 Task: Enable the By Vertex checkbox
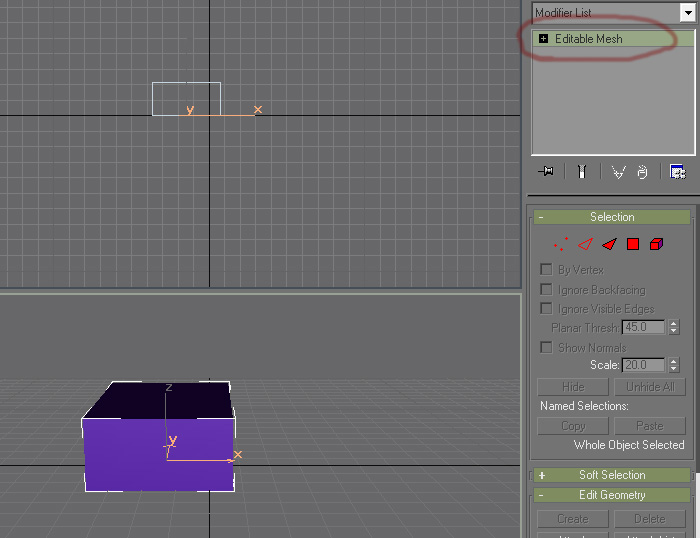(x=546, y=269)
